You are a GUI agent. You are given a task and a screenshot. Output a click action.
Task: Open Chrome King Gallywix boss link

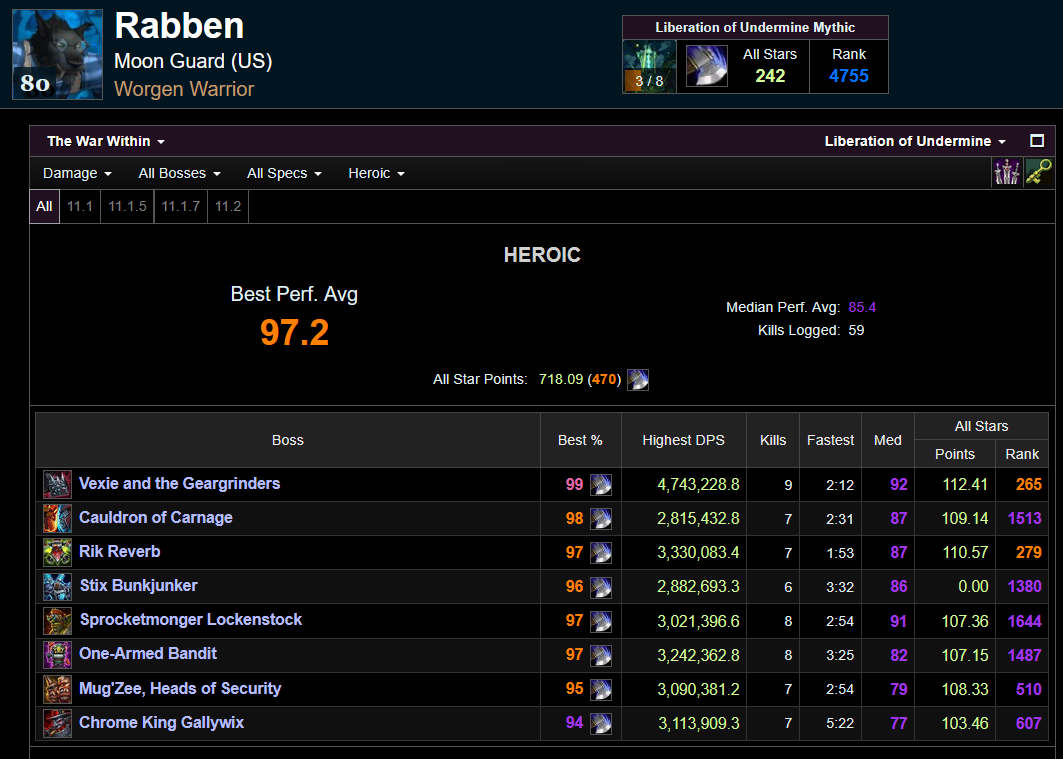[162, 722]
